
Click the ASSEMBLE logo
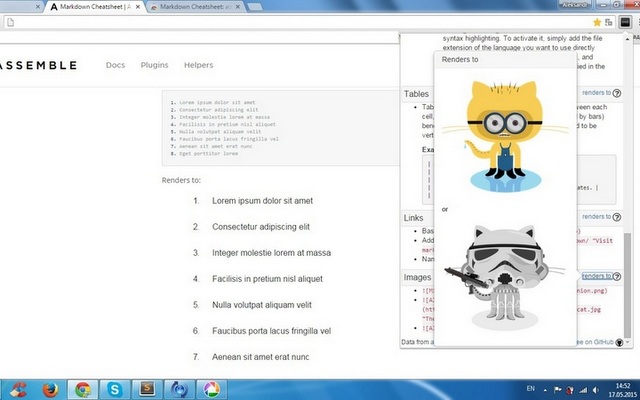(38, 65)
